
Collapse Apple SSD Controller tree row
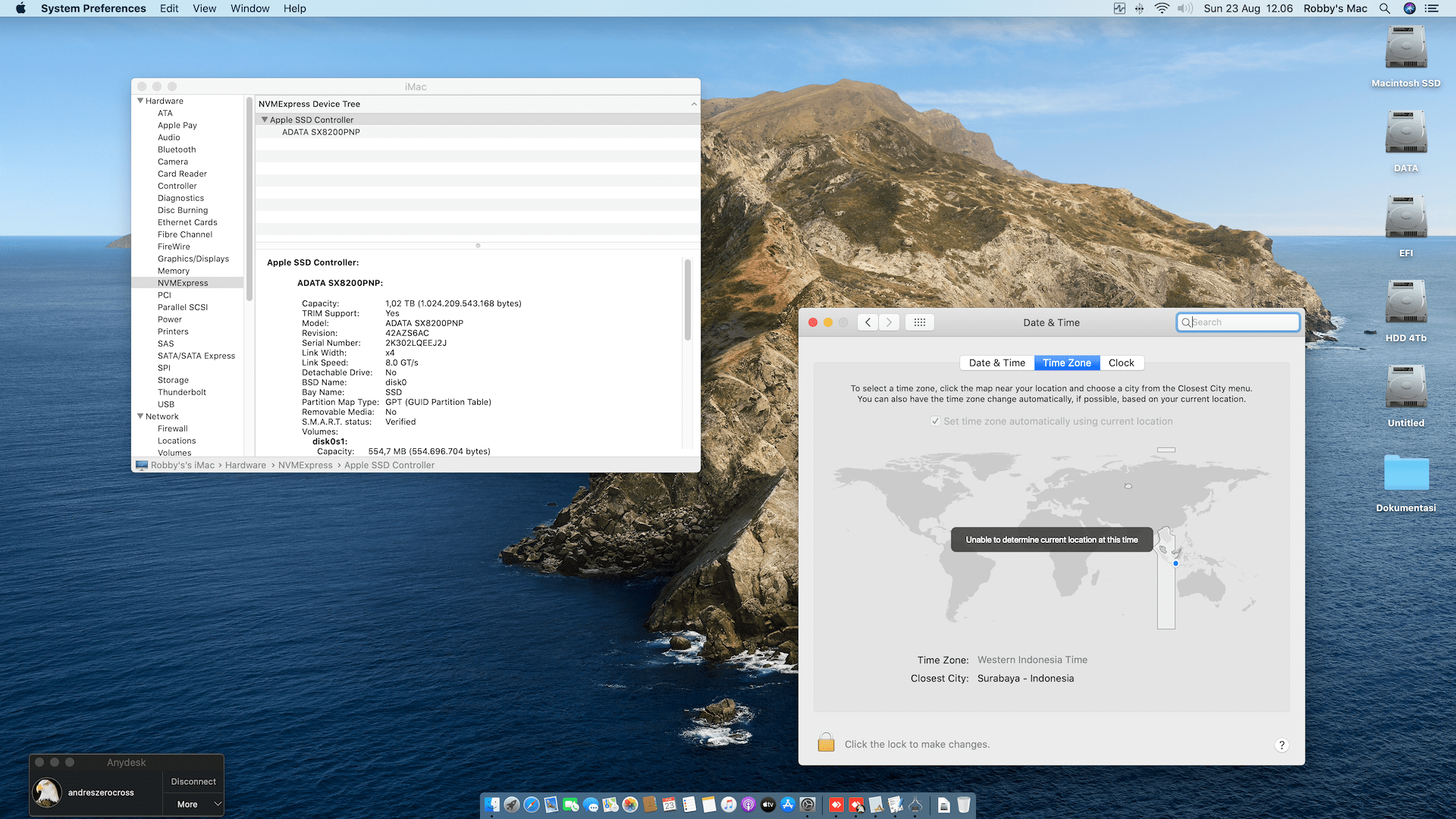click(265, 120)
